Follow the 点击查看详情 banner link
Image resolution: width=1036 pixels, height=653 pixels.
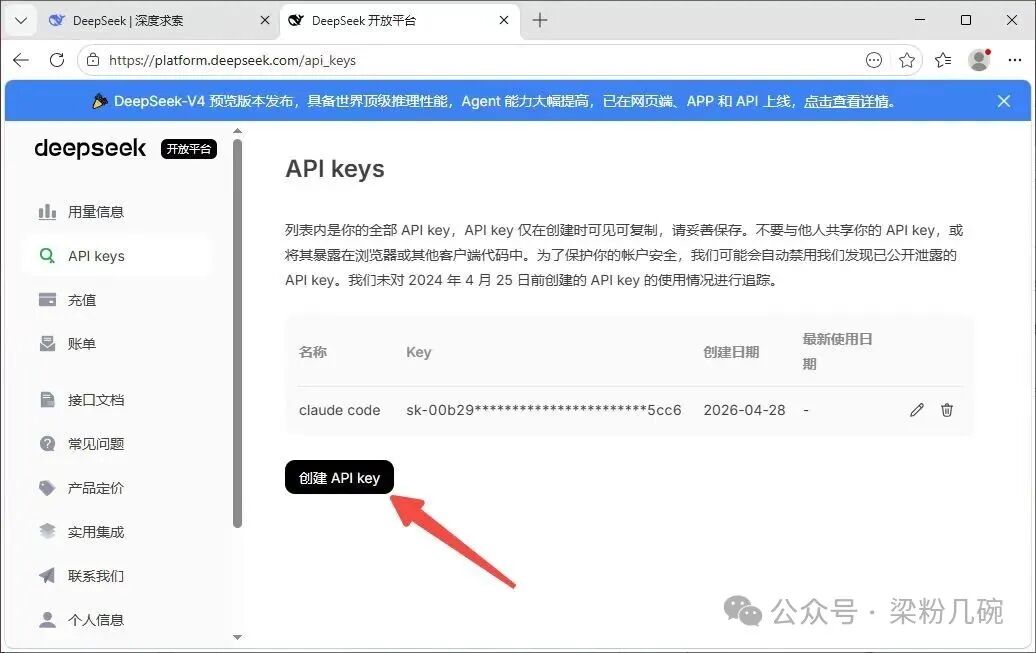tap(846, 101)
